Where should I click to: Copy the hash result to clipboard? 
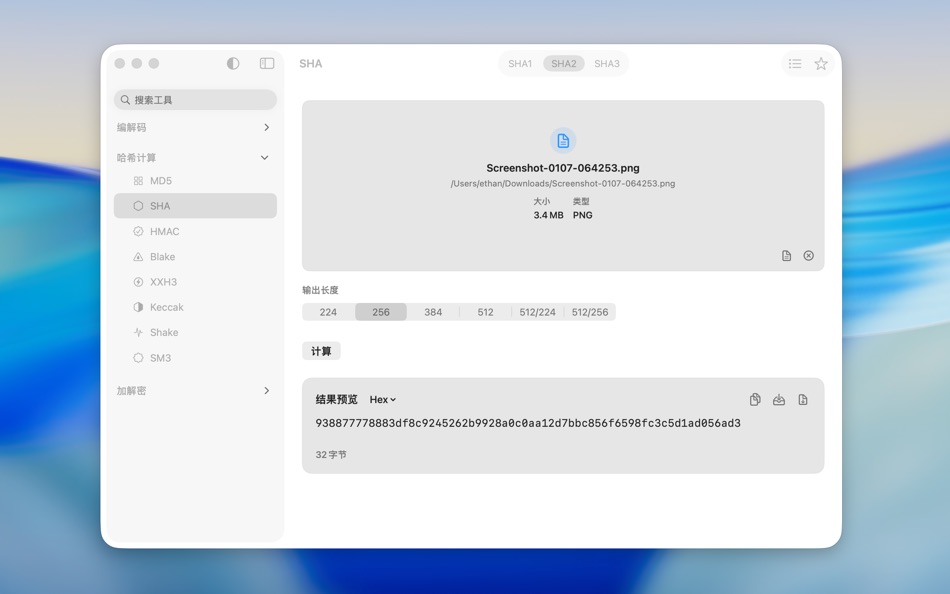755,399
